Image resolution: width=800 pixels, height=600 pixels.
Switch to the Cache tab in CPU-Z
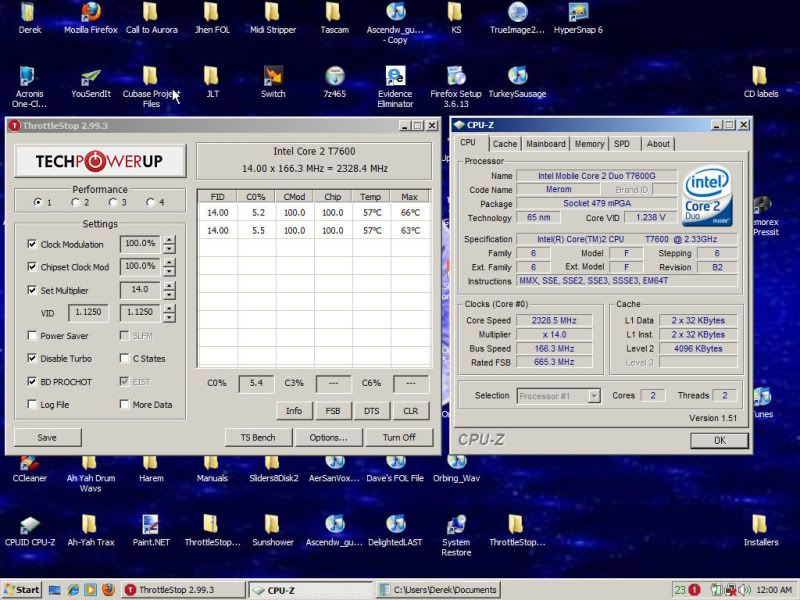pyautogui.click(x=505, y=144)
